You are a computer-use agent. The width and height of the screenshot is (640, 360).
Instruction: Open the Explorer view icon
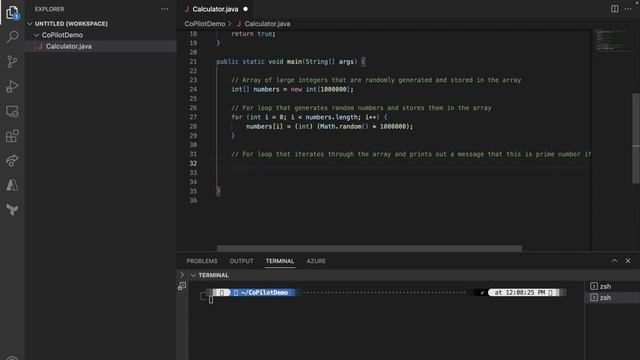(x=12, y=12)
